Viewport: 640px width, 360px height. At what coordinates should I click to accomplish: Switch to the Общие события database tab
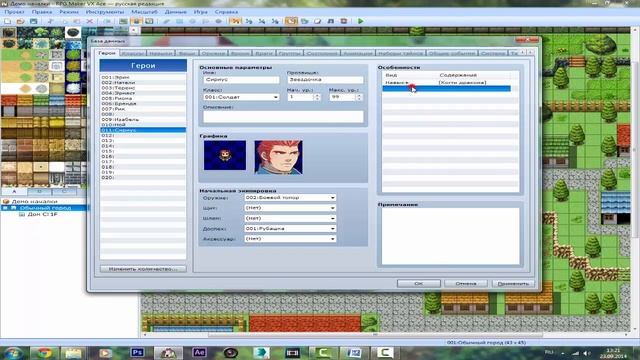tap(452, 53)
